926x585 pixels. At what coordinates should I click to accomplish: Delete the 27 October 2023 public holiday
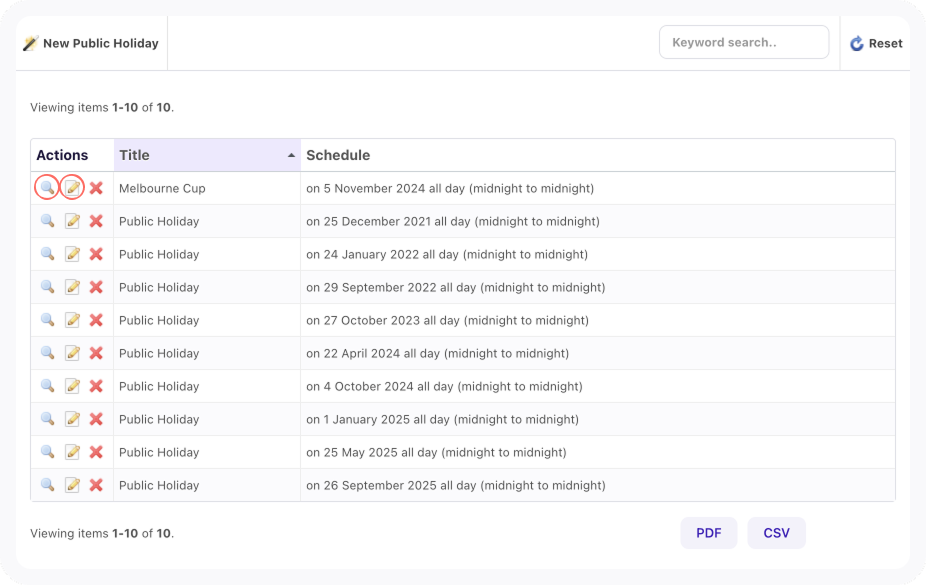[96, 320]
